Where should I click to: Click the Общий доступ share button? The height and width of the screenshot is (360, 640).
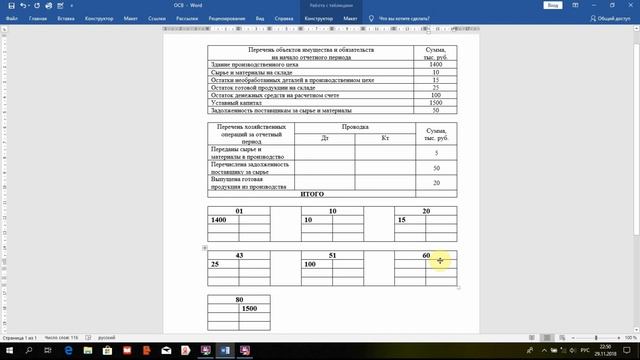tap(610, 18)
